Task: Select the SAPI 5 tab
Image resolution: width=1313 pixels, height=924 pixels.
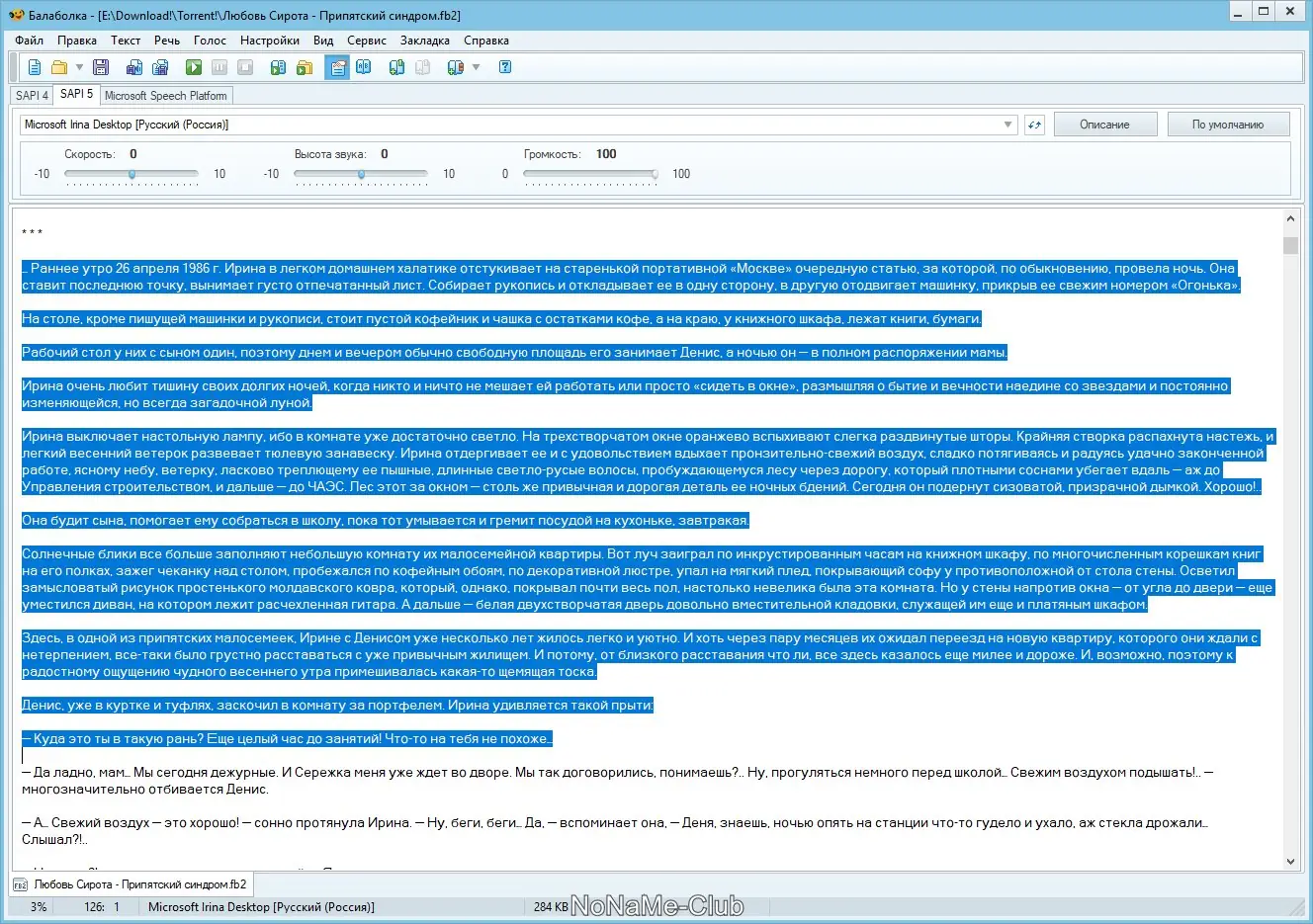Action: point(76,94)
